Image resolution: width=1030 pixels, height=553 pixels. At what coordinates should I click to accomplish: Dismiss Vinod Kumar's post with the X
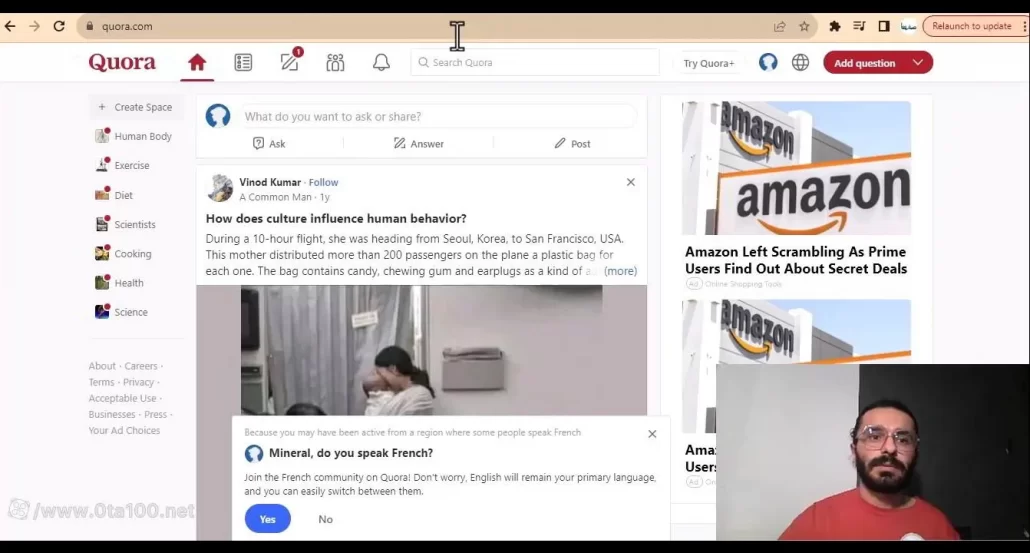click(630, 182)
